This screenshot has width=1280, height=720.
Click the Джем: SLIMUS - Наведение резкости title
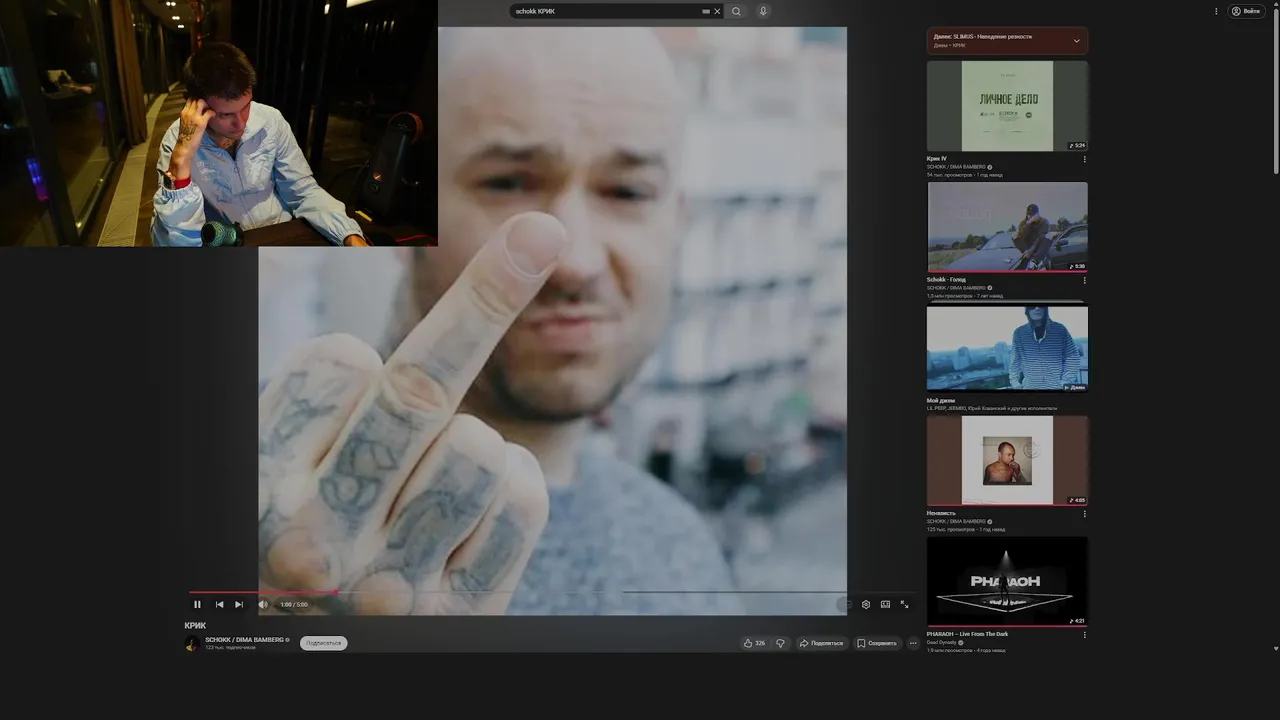tap(983, 36)
